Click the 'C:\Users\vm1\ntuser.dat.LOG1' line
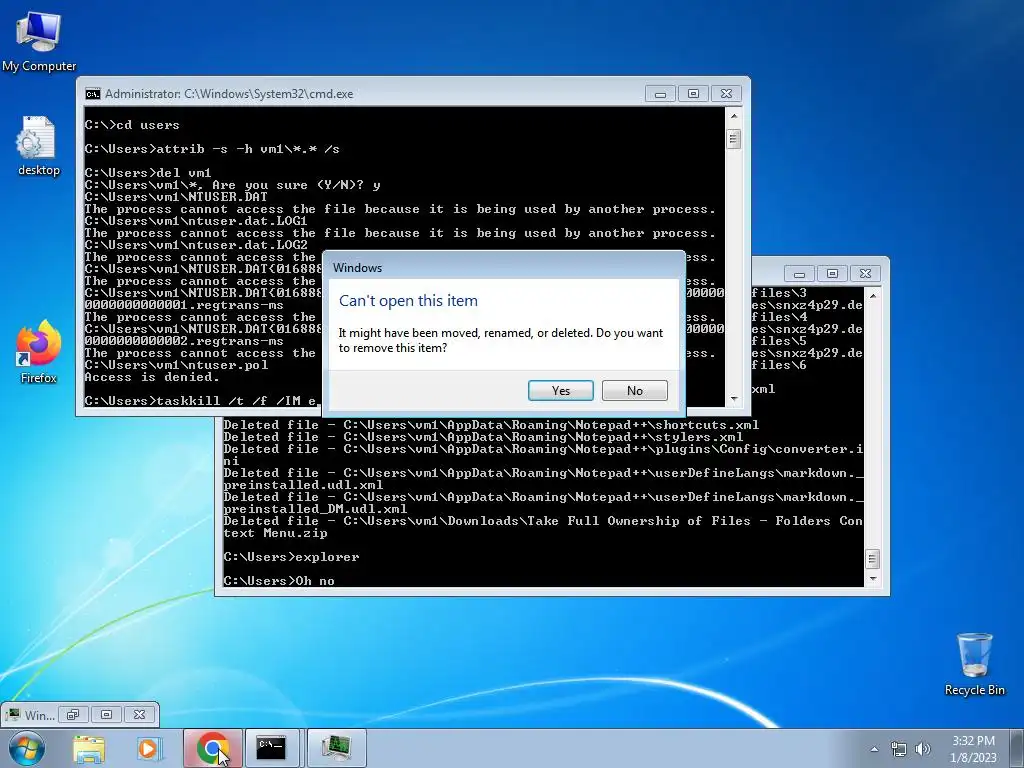 tap(196, 221)
